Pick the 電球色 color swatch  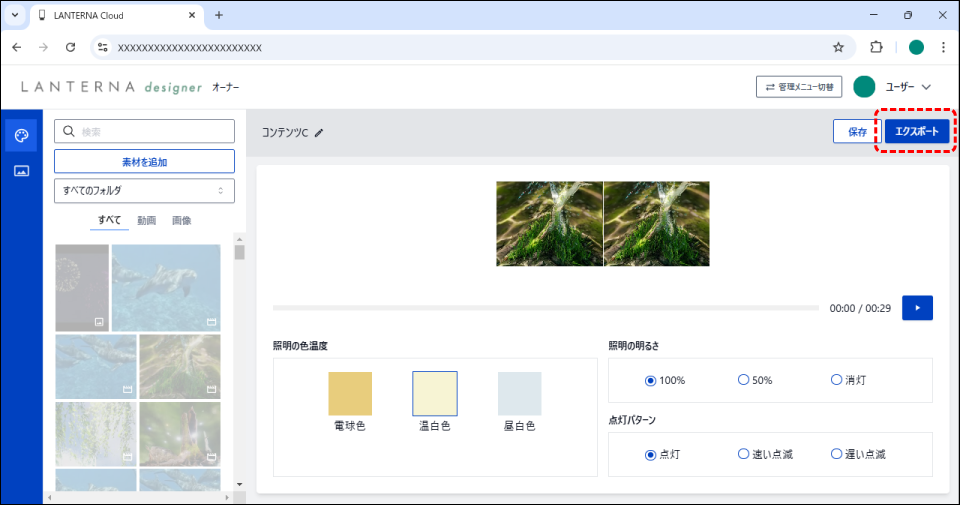[350, 393]
